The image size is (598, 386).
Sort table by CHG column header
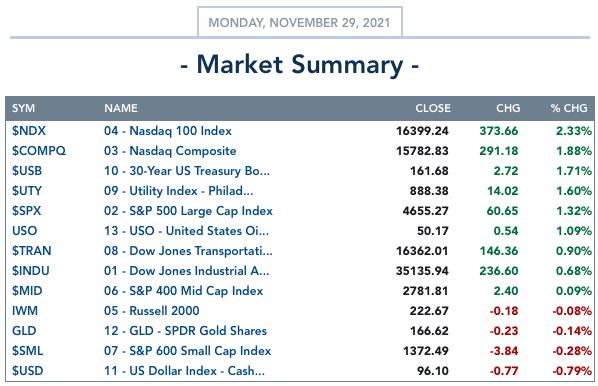coord(508,108)
